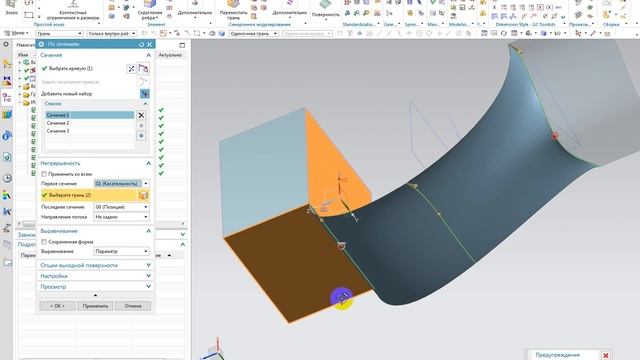
Task: Open the Грань selection filter dropdown
Action: pos(60,33)
